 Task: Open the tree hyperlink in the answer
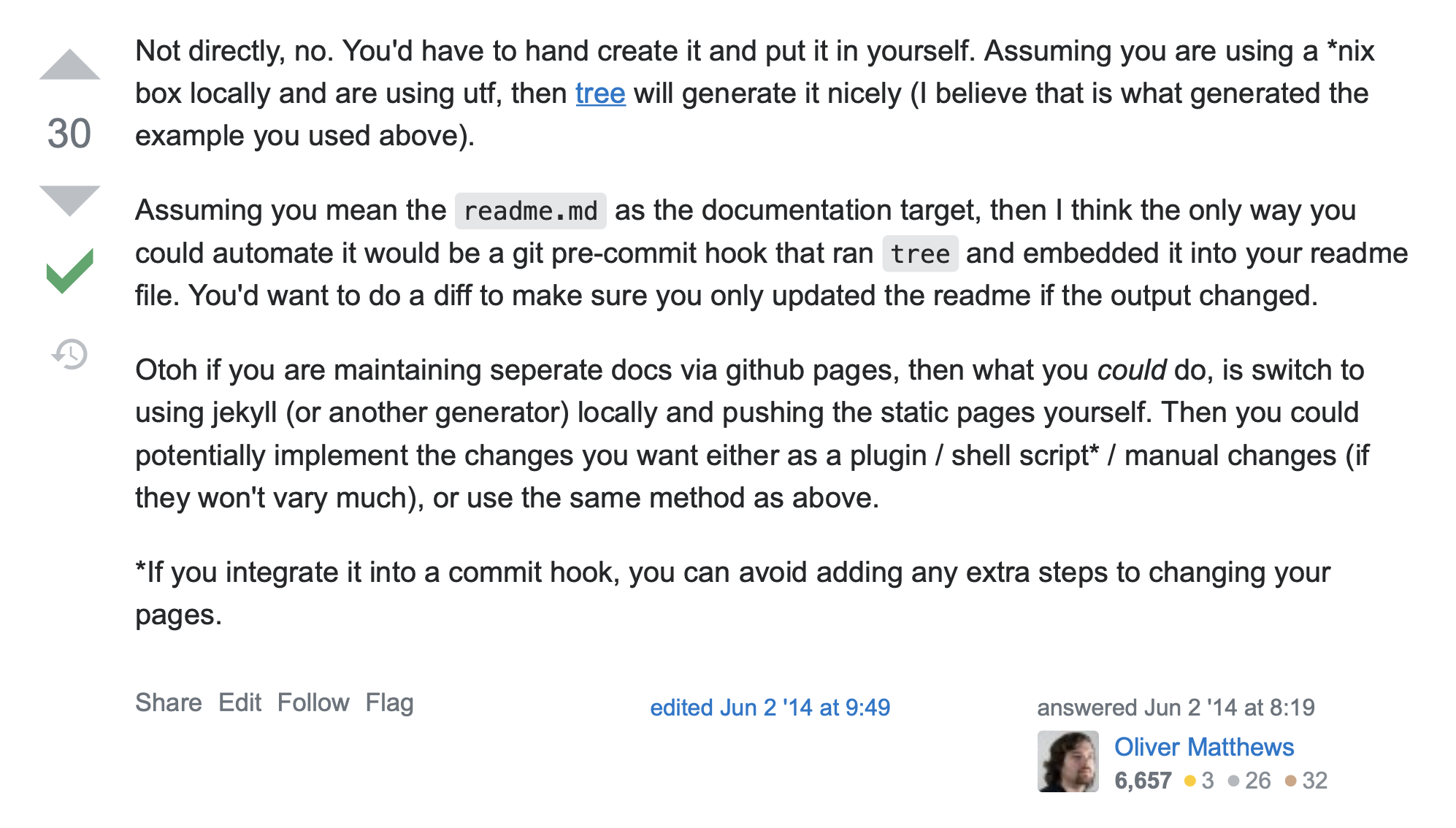(x=599, y=93)
